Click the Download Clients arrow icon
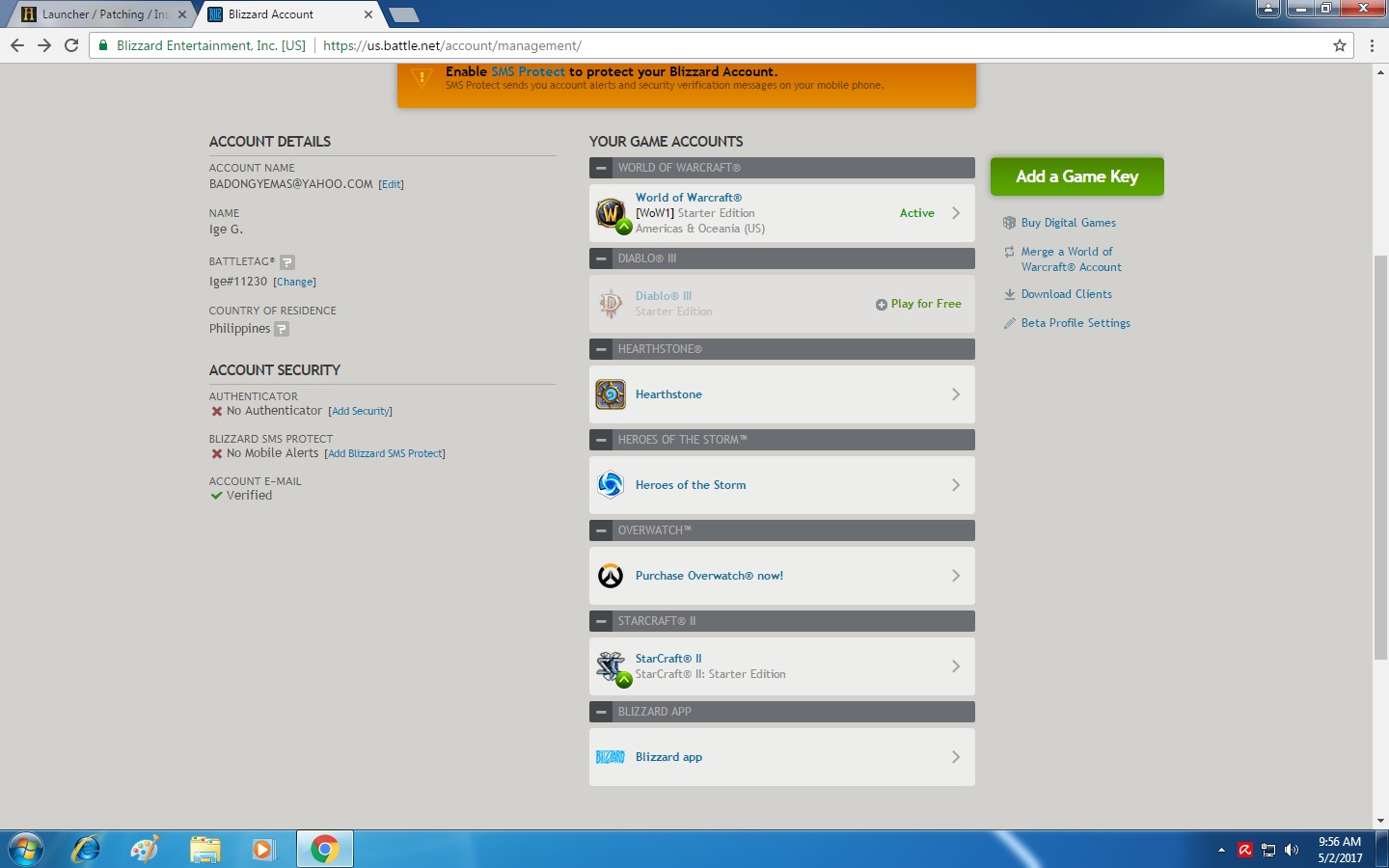1389x868 pixels. click(1009, 294)
